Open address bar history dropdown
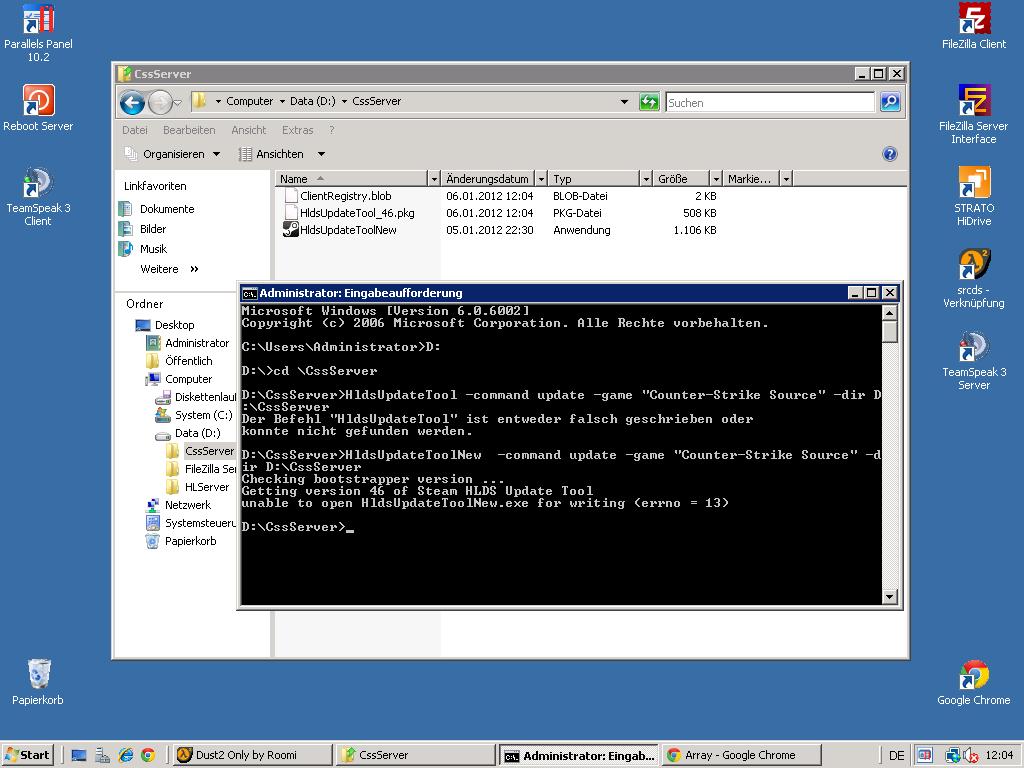The height and width of the screenshot is (768, 1024). (x=624, y=102)
